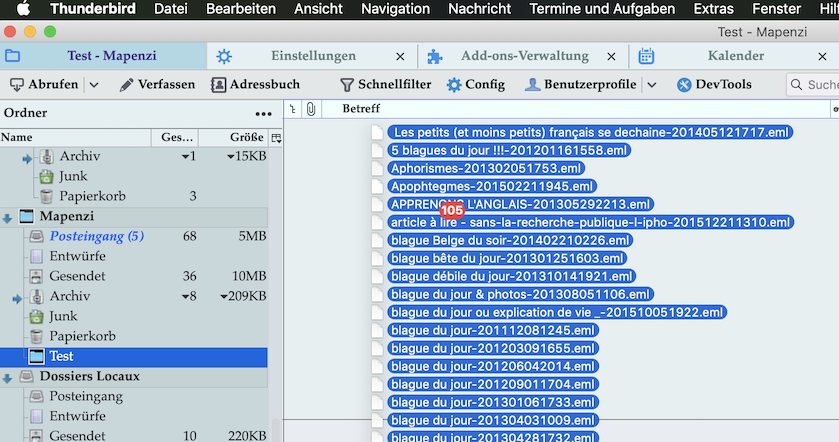Click the Abrufen get messages button
This screenshot has height=442, width=839.
click(44, 85)
